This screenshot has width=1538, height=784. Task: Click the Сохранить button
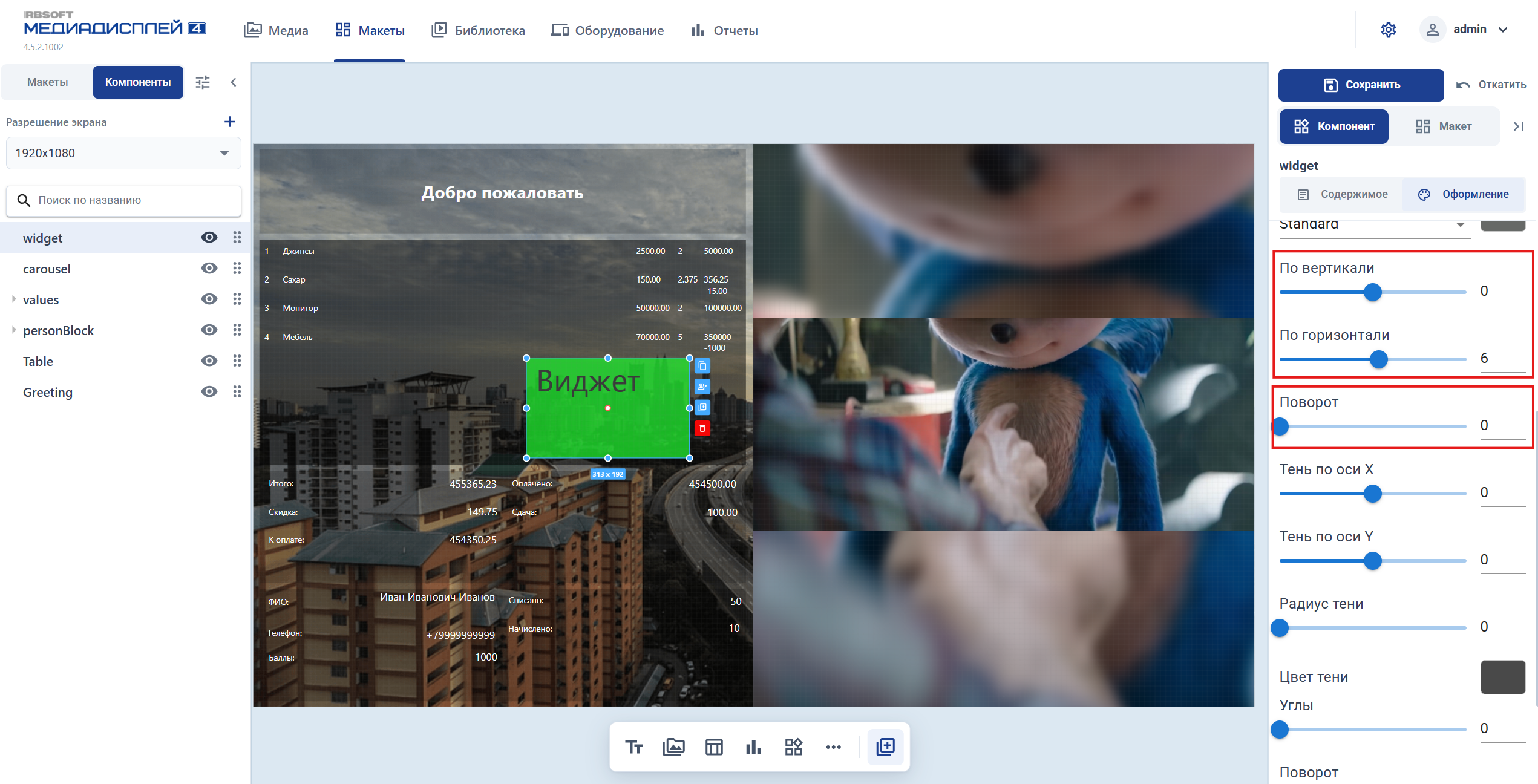(x=1361, y=85)
